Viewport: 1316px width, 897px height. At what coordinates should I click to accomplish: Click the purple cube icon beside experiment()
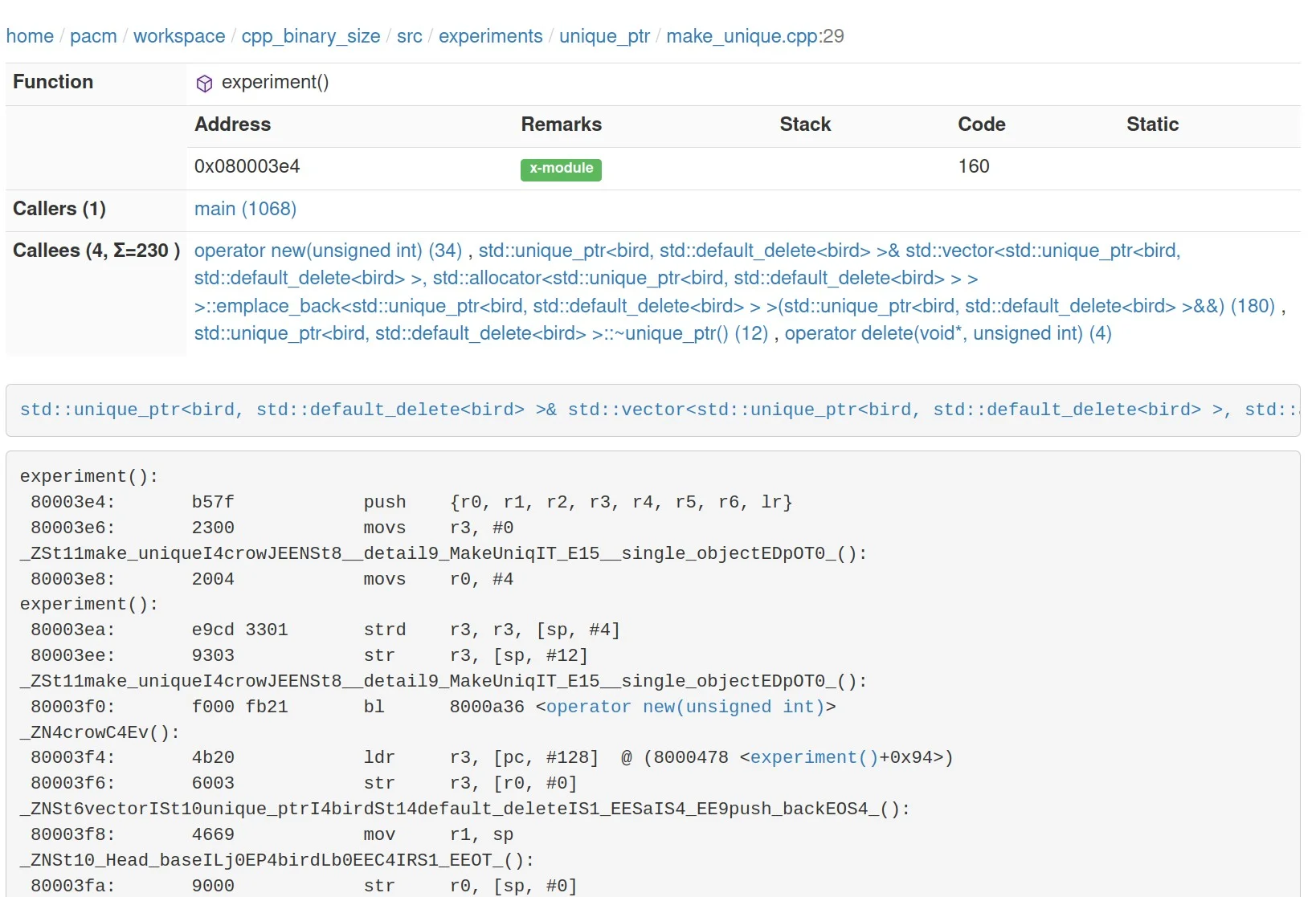tap(204, 84)
